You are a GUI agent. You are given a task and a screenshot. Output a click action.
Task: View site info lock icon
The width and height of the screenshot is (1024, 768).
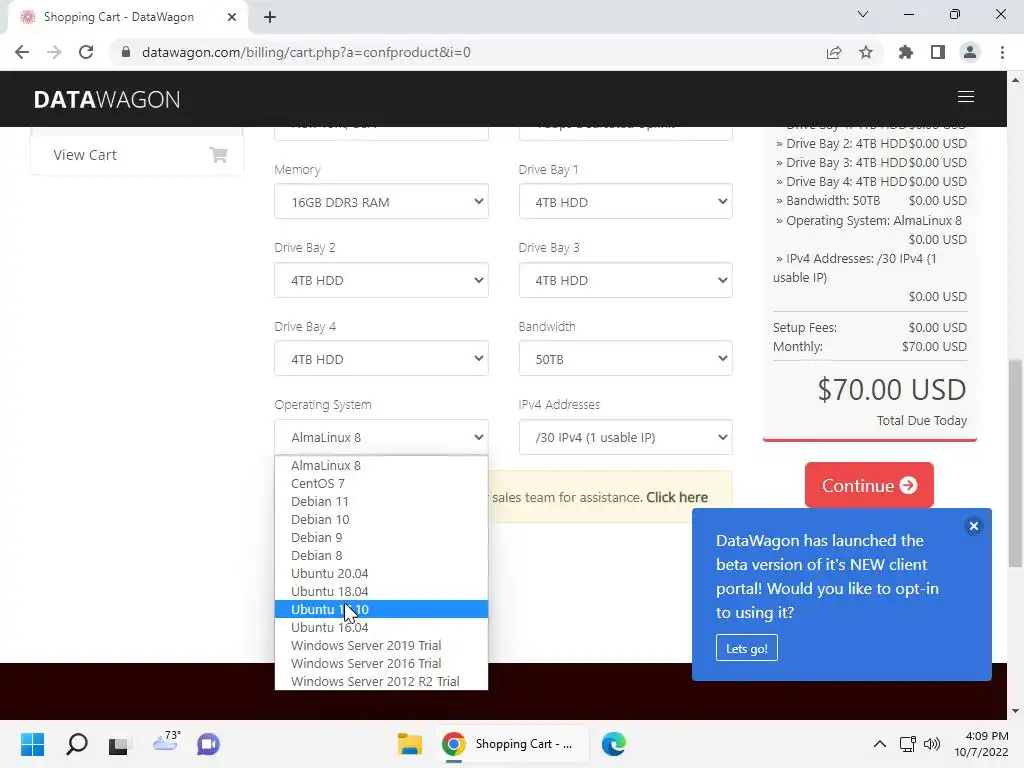point(126,52)
